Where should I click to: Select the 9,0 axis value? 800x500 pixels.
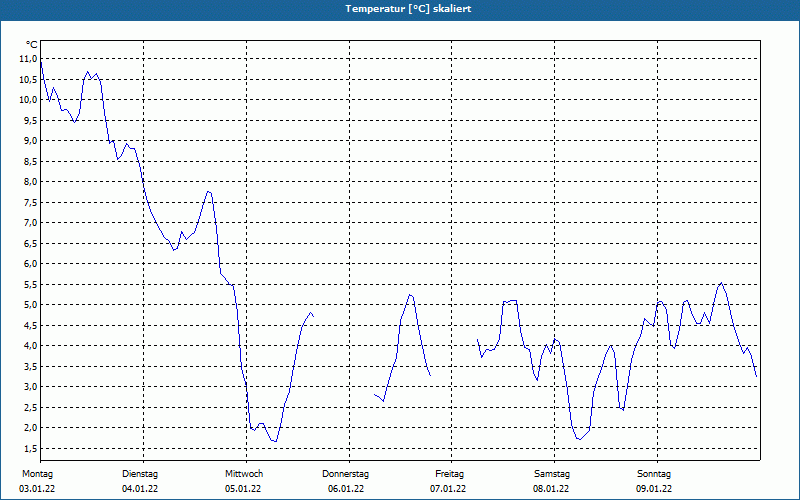(x=31, y=141)
